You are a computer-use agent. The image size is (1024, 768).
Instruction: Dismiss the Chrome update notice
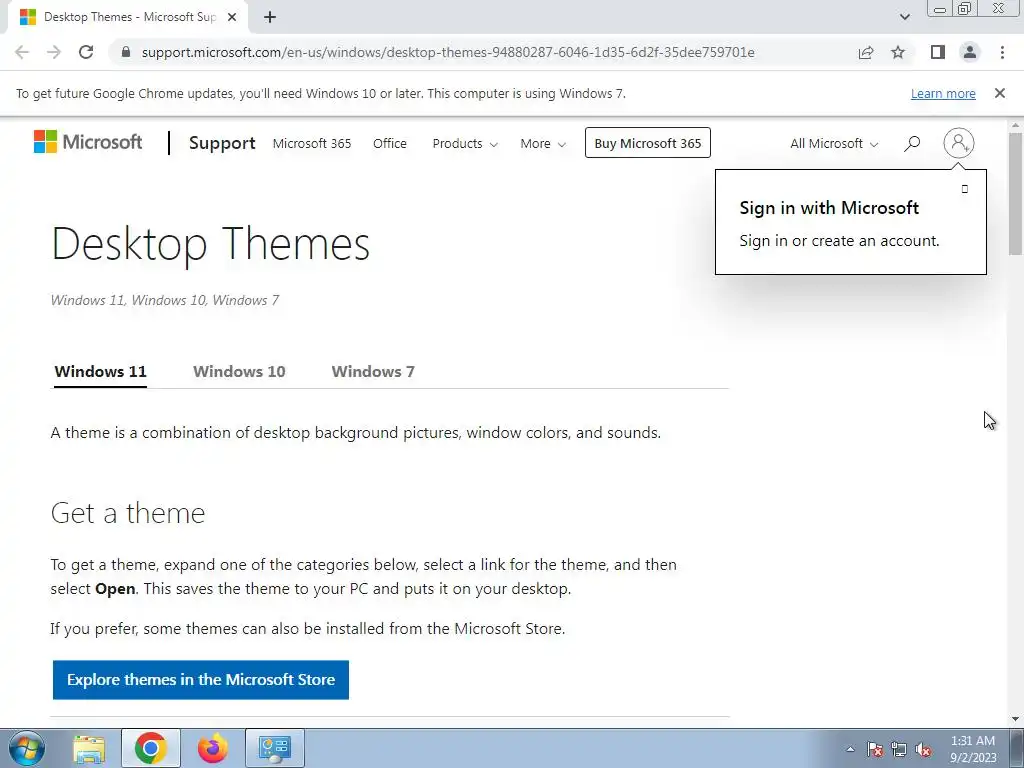999,93
